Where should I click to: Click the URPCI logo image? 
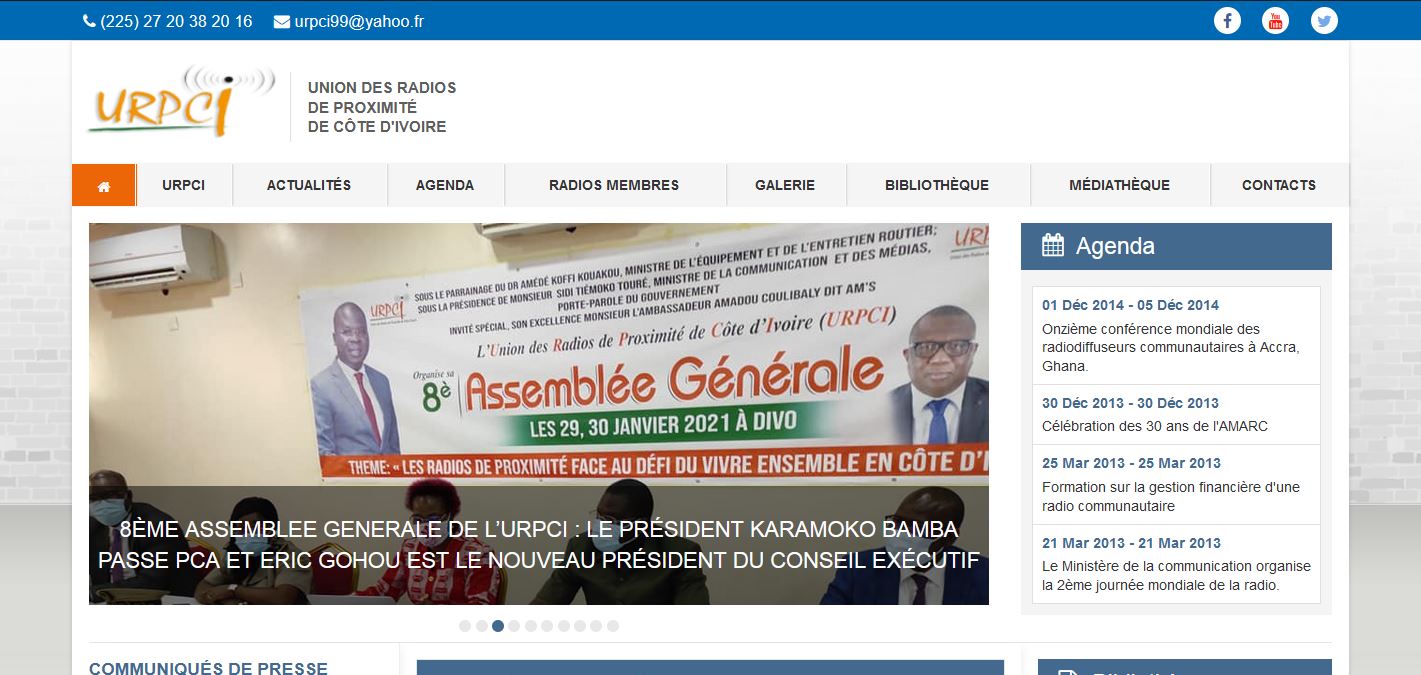(181, 101)
